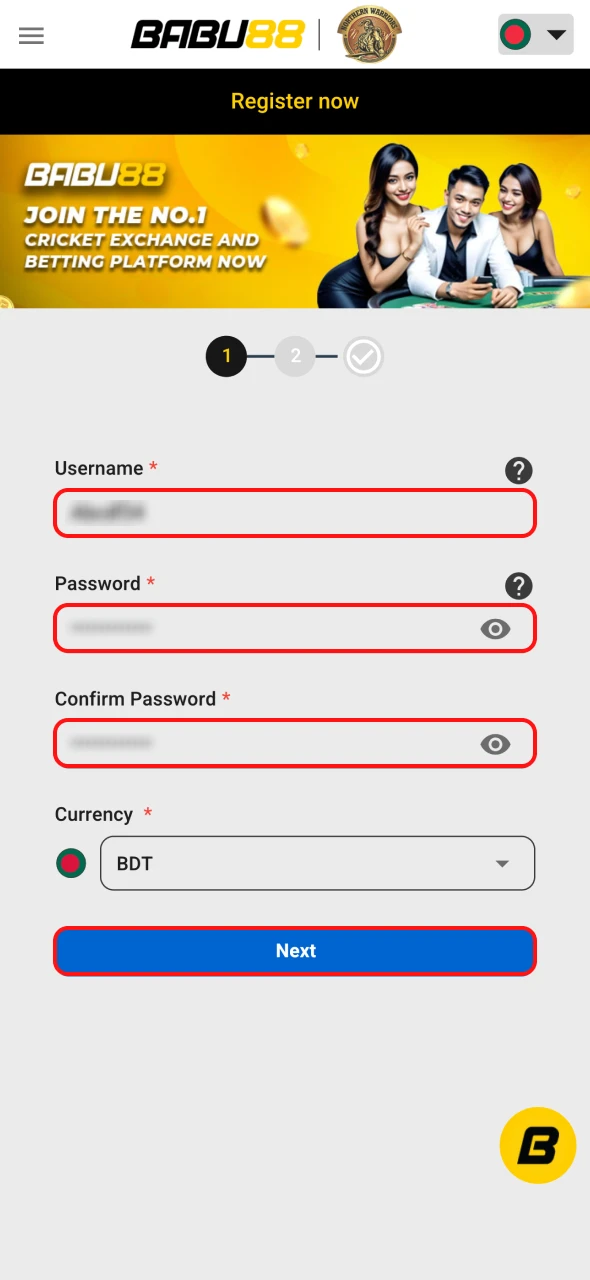Expand the language selector dropdown arrow

556,34
